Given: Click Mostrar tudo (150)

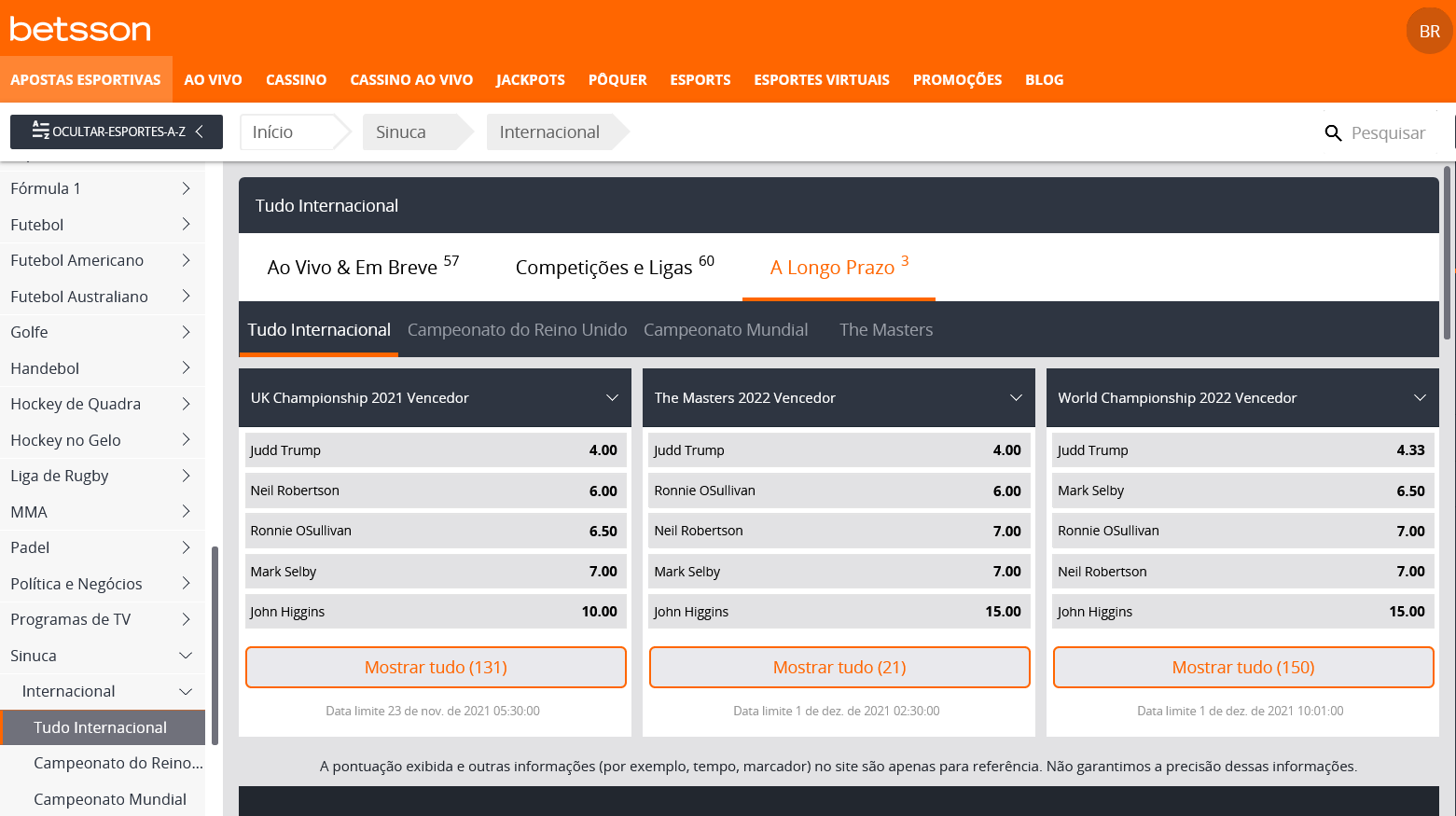Looking at the screenshot, I should (1243, 668).
